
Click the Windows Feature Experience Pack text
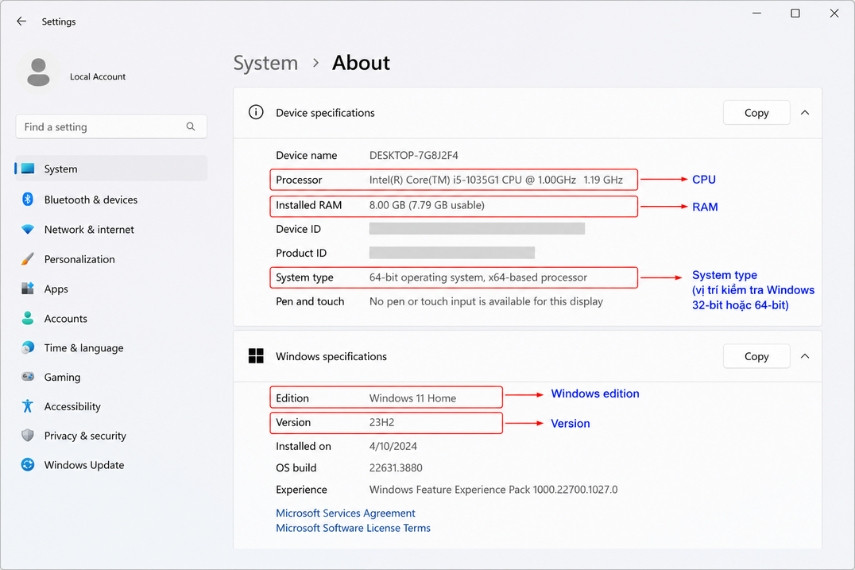pos(493,489)
